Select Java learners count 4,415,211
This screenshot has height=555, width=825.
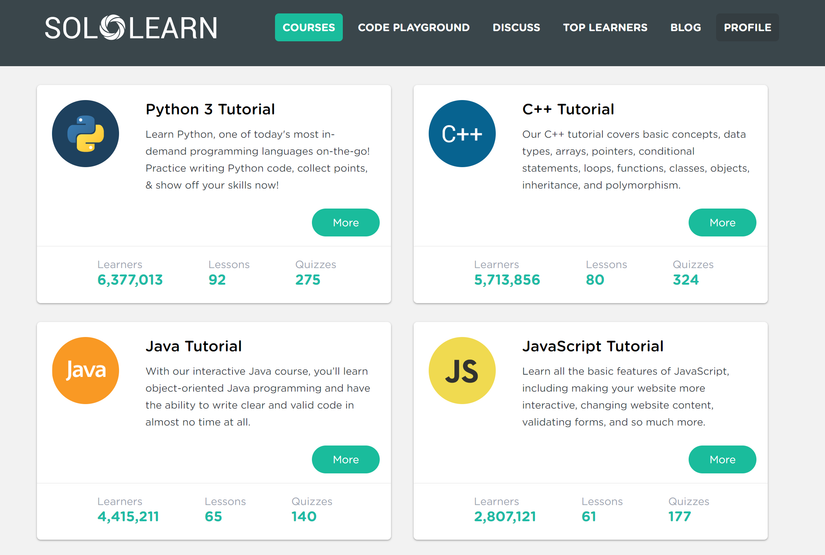coord(128,517)
